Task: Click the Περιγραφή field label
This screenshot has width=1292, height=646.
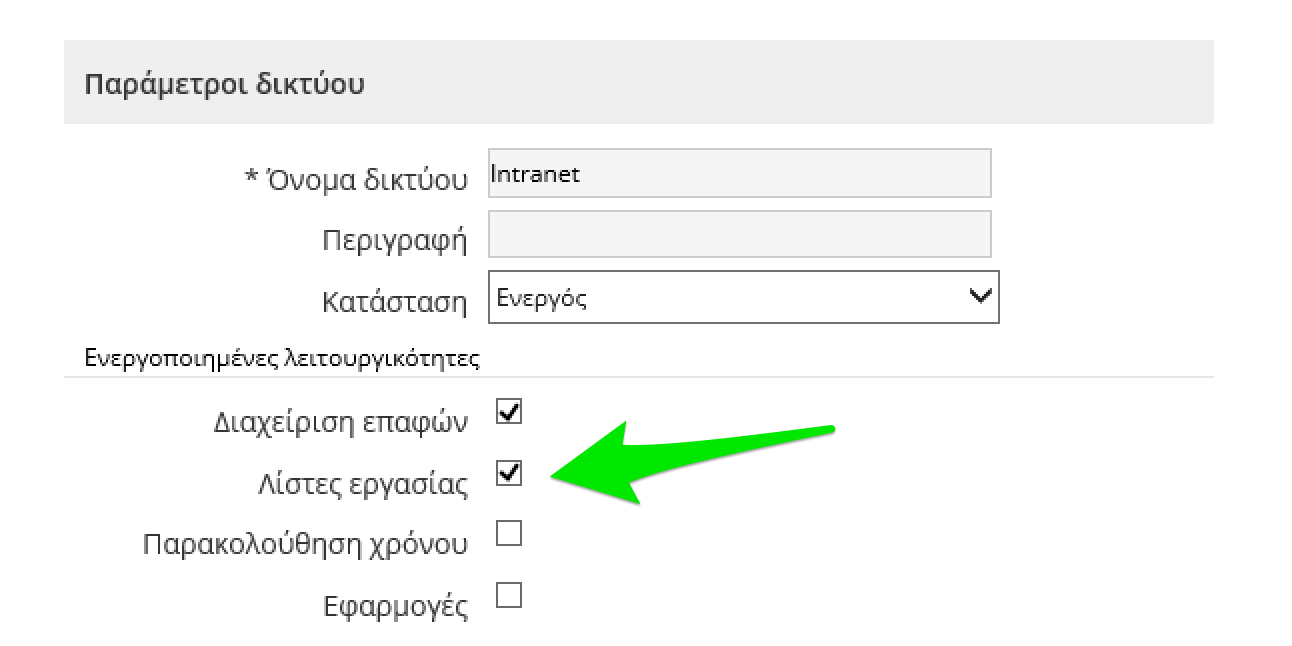Action: coord(394,241)
